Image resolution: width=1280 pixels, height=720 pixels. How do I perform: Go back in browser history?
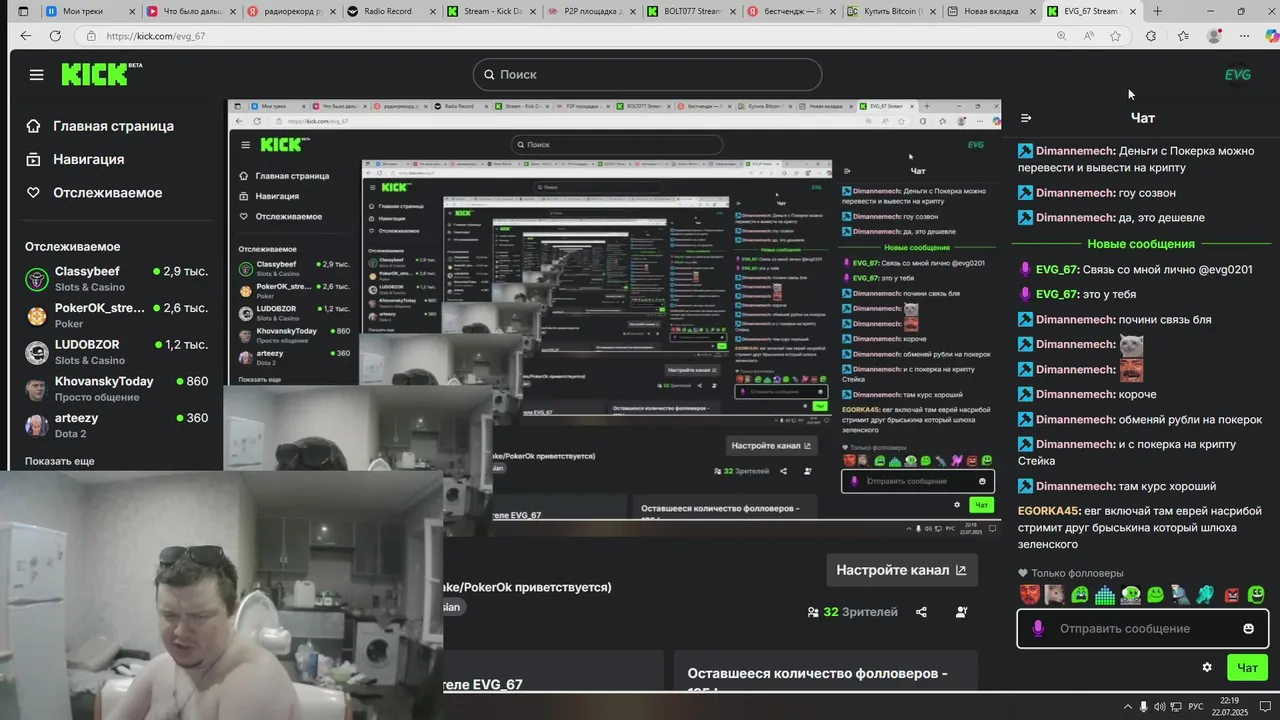25,35
